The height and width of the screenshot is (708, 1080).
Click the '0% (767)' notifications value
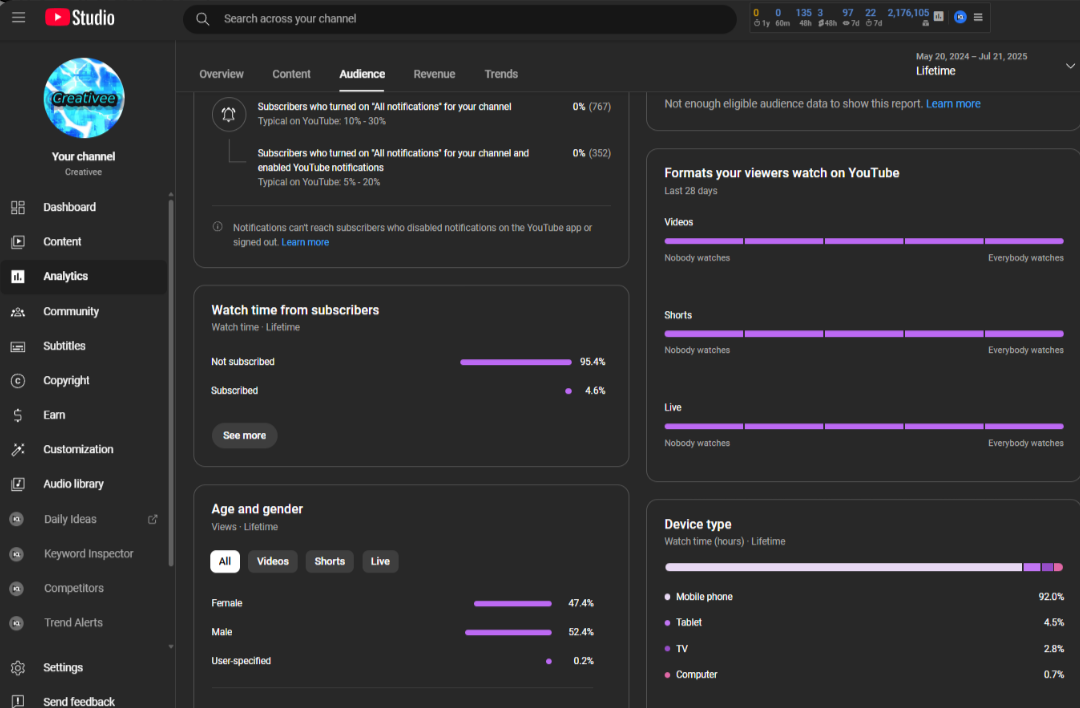point(592,107)
